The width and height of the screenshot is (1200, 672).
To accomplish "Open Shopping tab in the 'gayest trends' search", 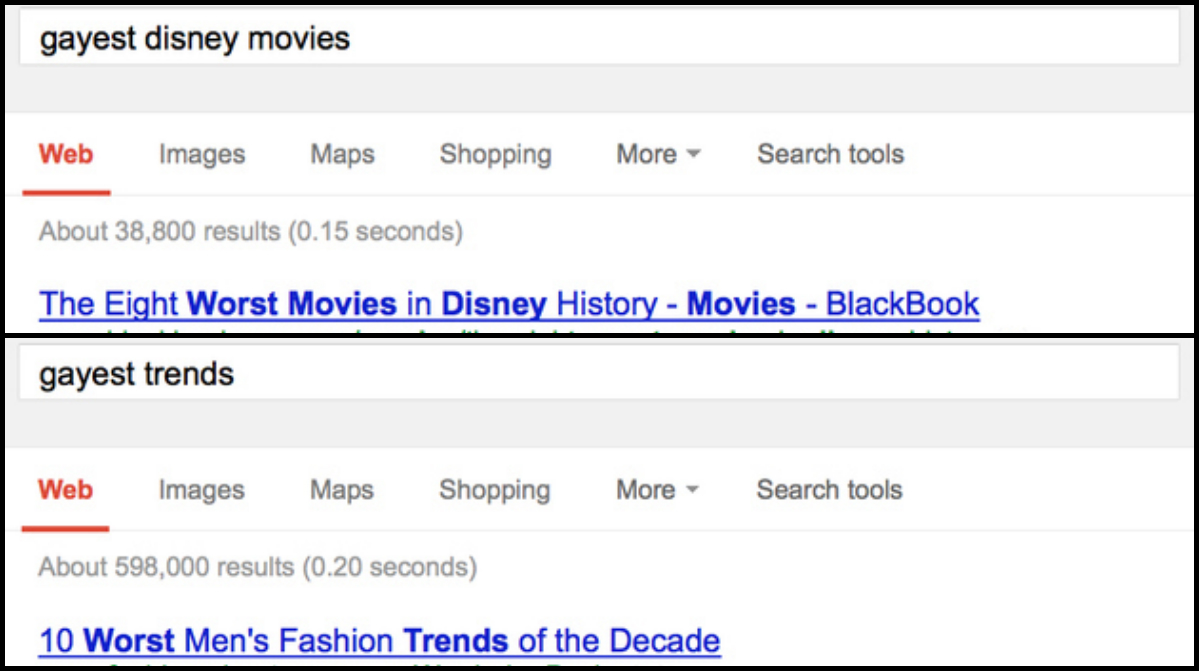I will [x=495, y=490].
